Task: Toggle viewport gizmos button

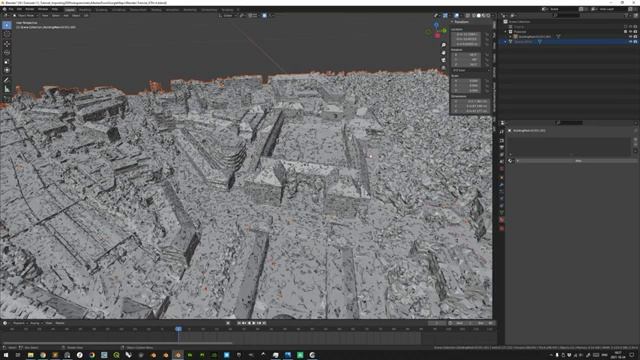Action: click(445, 16)
